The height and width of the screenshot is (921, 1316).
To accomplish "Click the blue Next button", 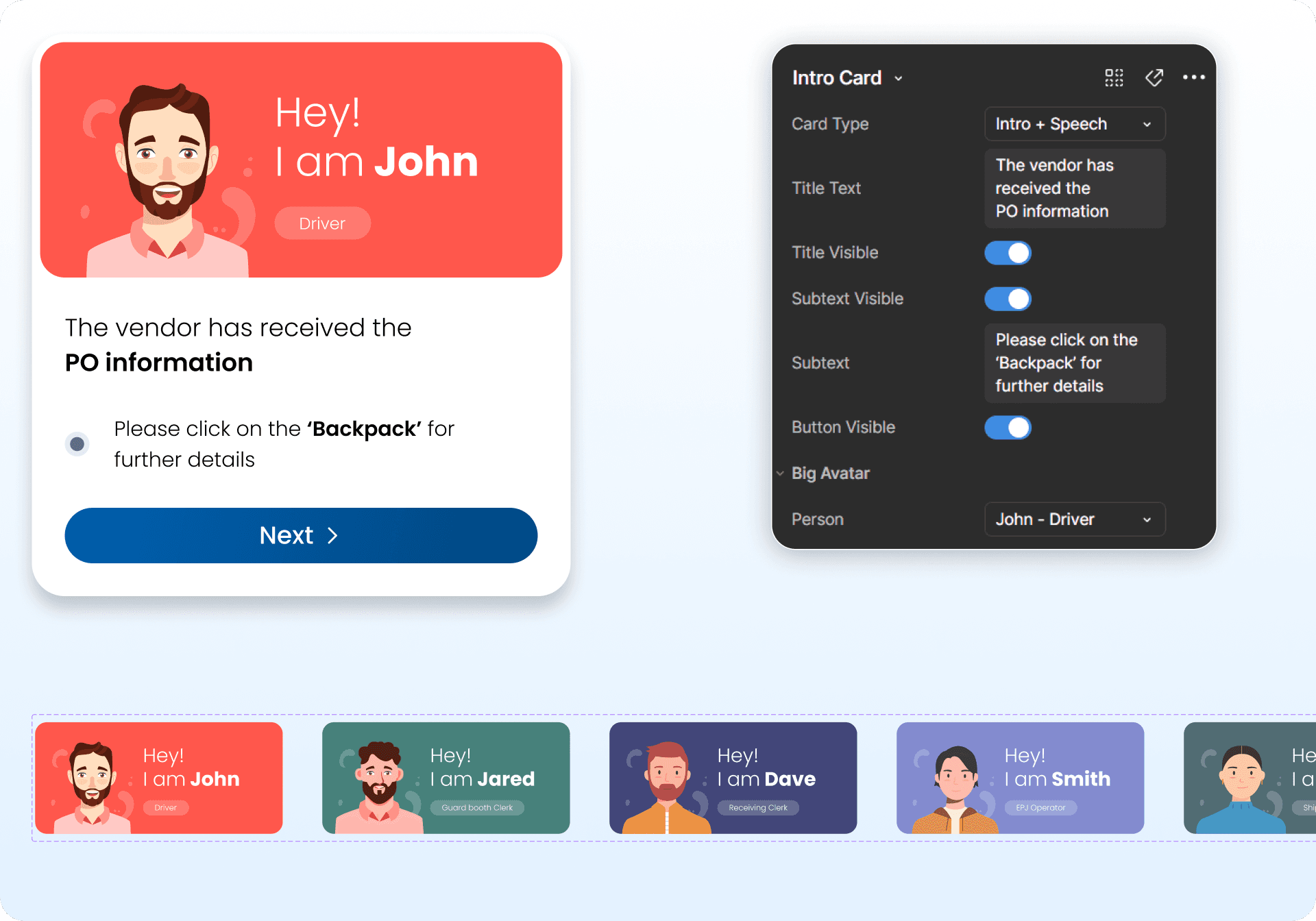I will pos(301,535).
